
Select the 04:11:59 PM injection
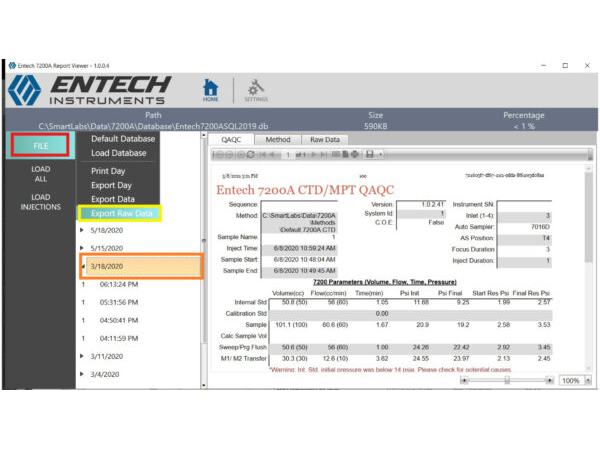pyautogui.click(x=119, y=338)
